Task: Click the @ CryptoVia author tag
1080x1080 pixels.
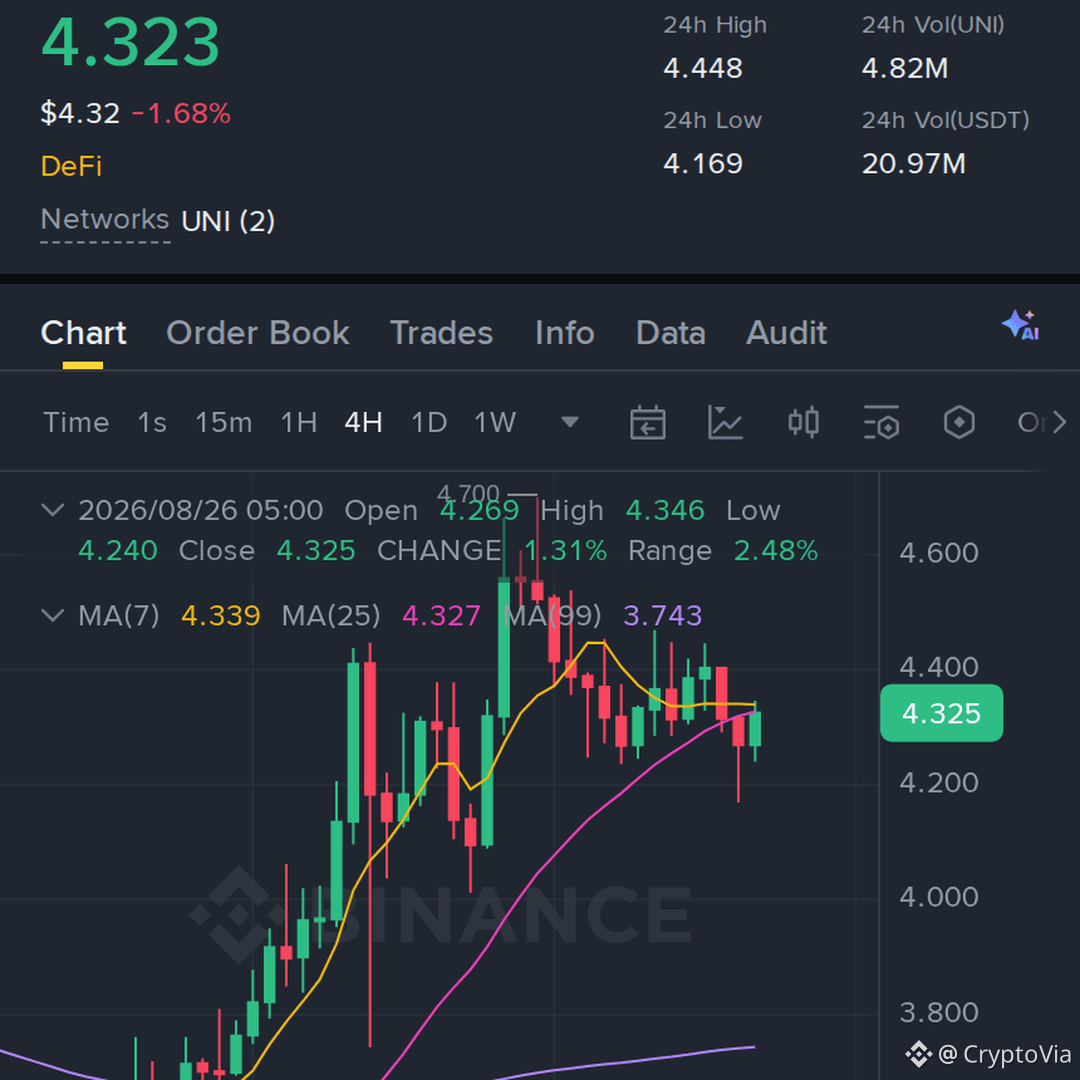Action: (1004, 1054)
